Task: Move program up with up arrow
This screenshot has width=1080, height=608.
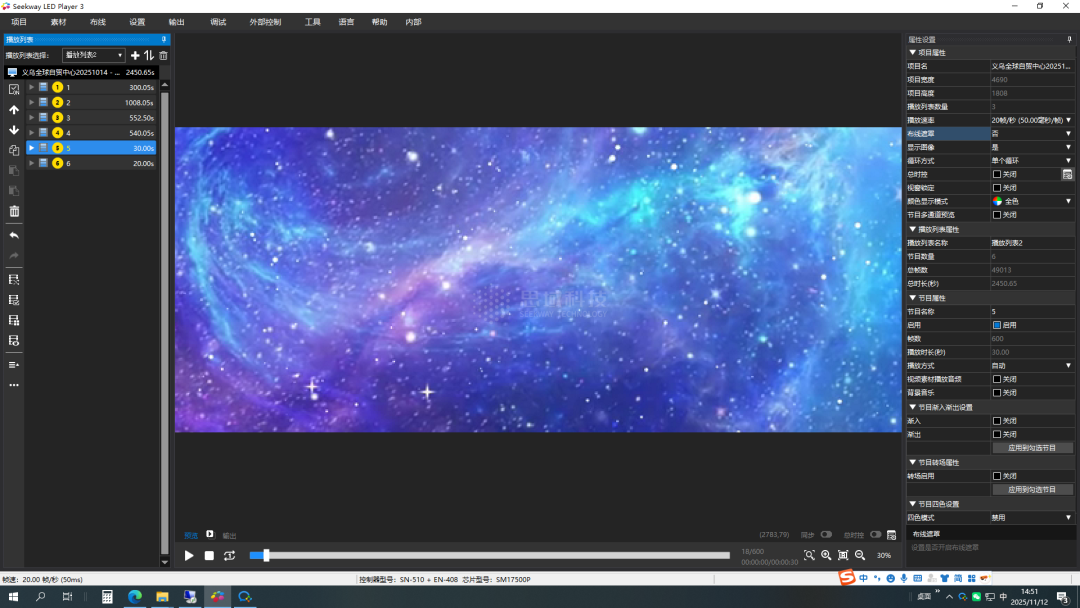Action: (14, 110)
